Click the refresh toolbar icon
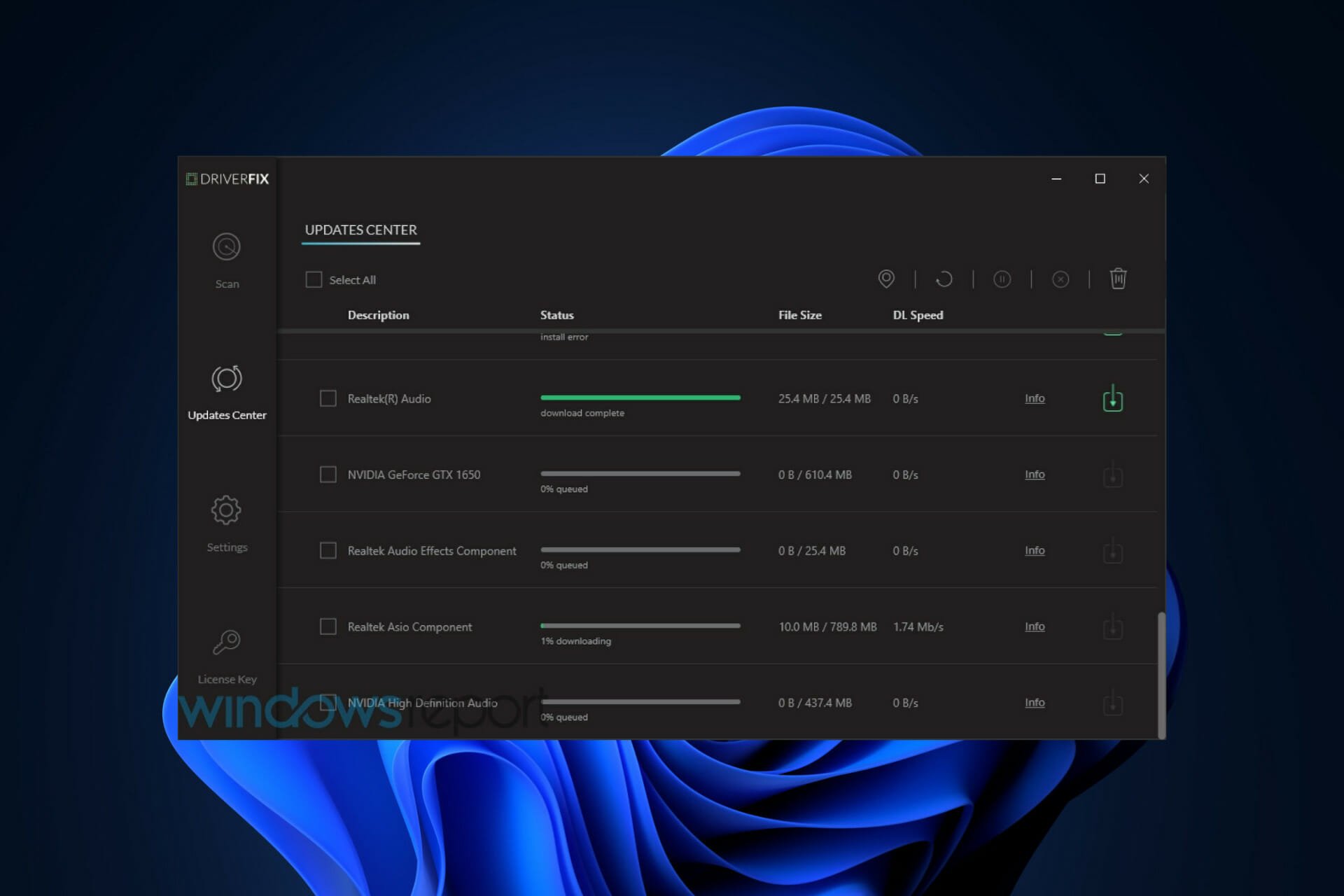 944,279
